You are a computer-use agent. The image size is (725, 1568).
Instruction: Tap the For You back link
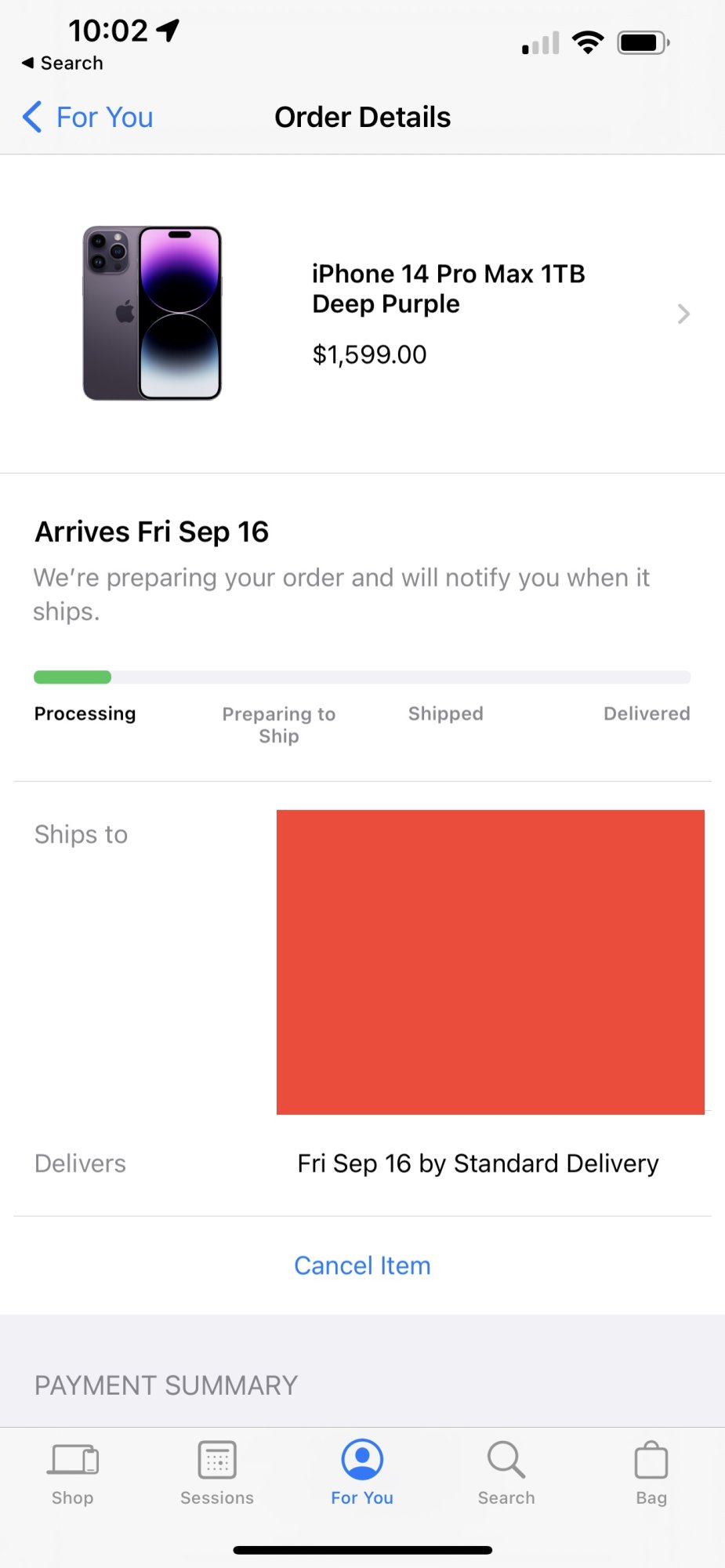(x=104, y=117)
